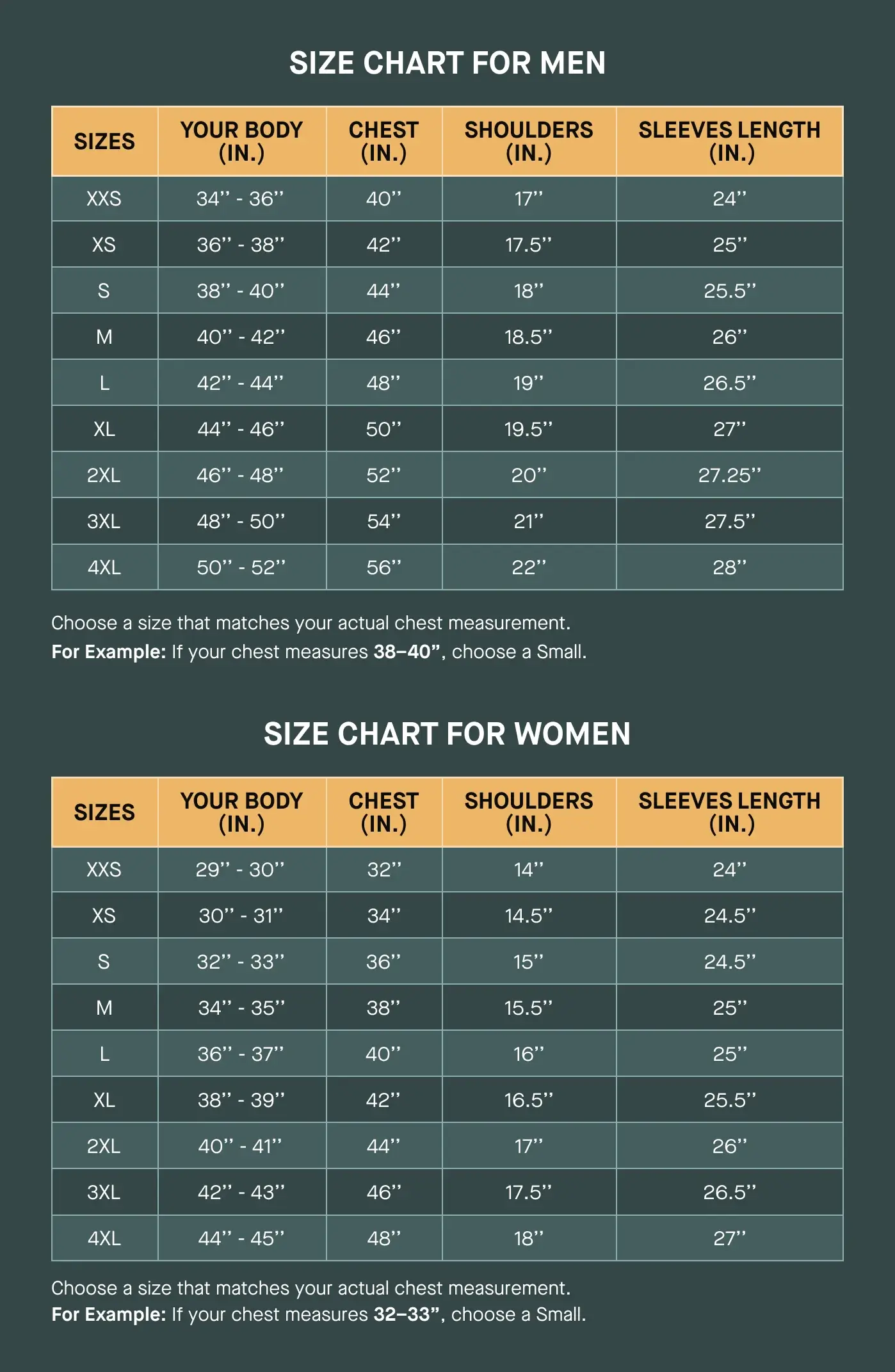895x1372 pixels.
Task: Click the bold "32–33"" example text
Action: [x=407, y=1314]
